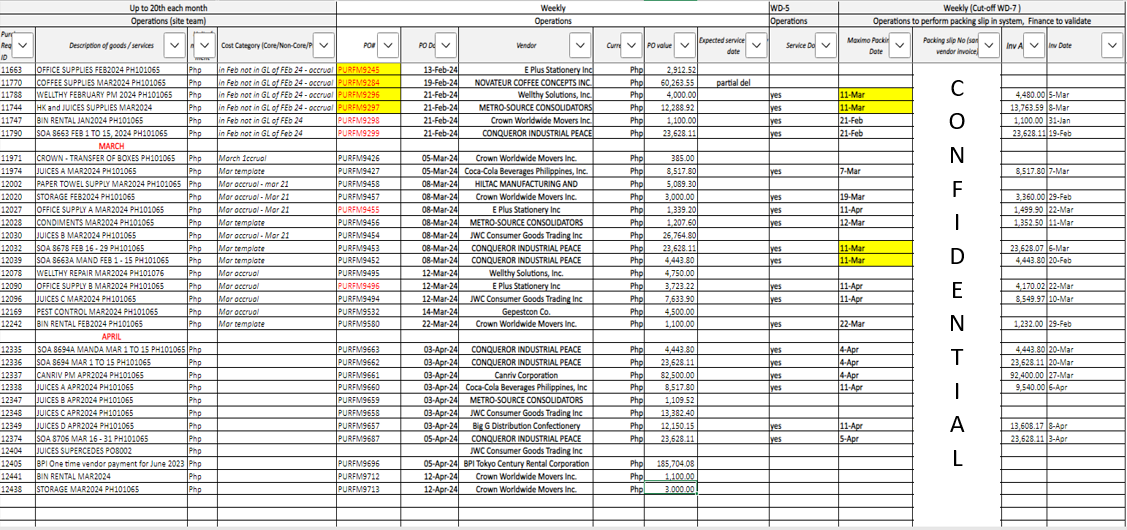Select description BPI One time vendor payment
Image resolution: width=1127 pixels, height=530 pixels.
(x=111, y=464)
